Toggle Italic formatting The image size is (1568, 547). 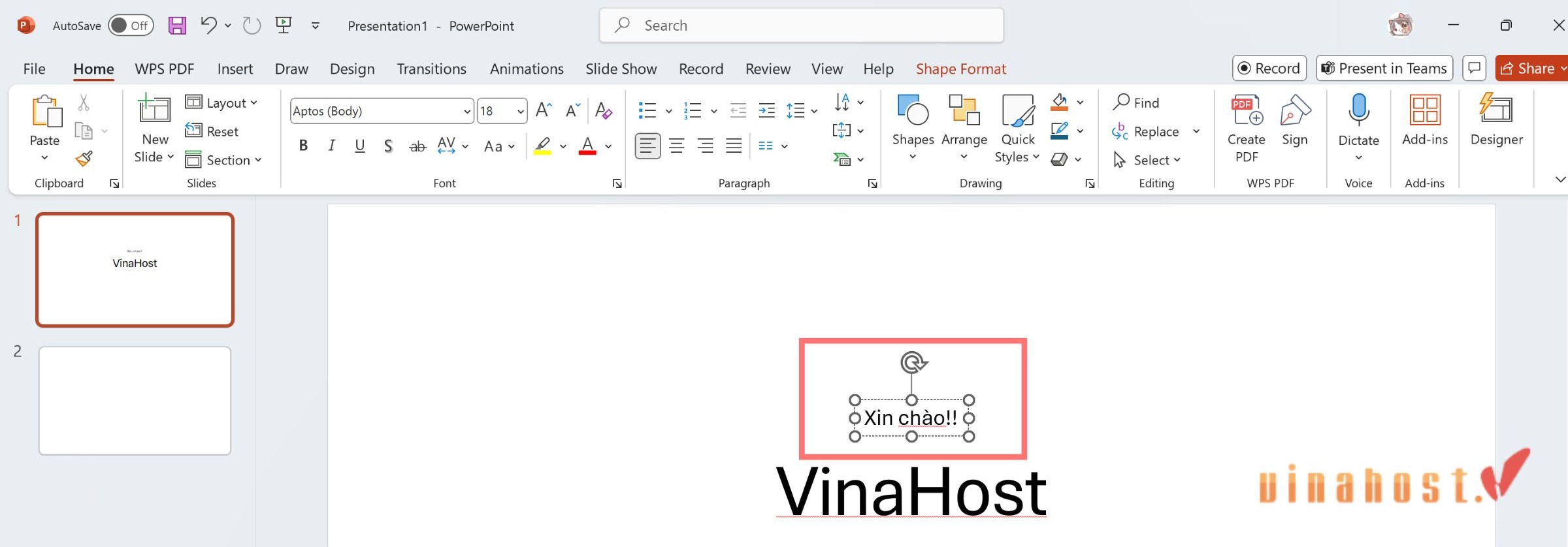tap(331, 146)
